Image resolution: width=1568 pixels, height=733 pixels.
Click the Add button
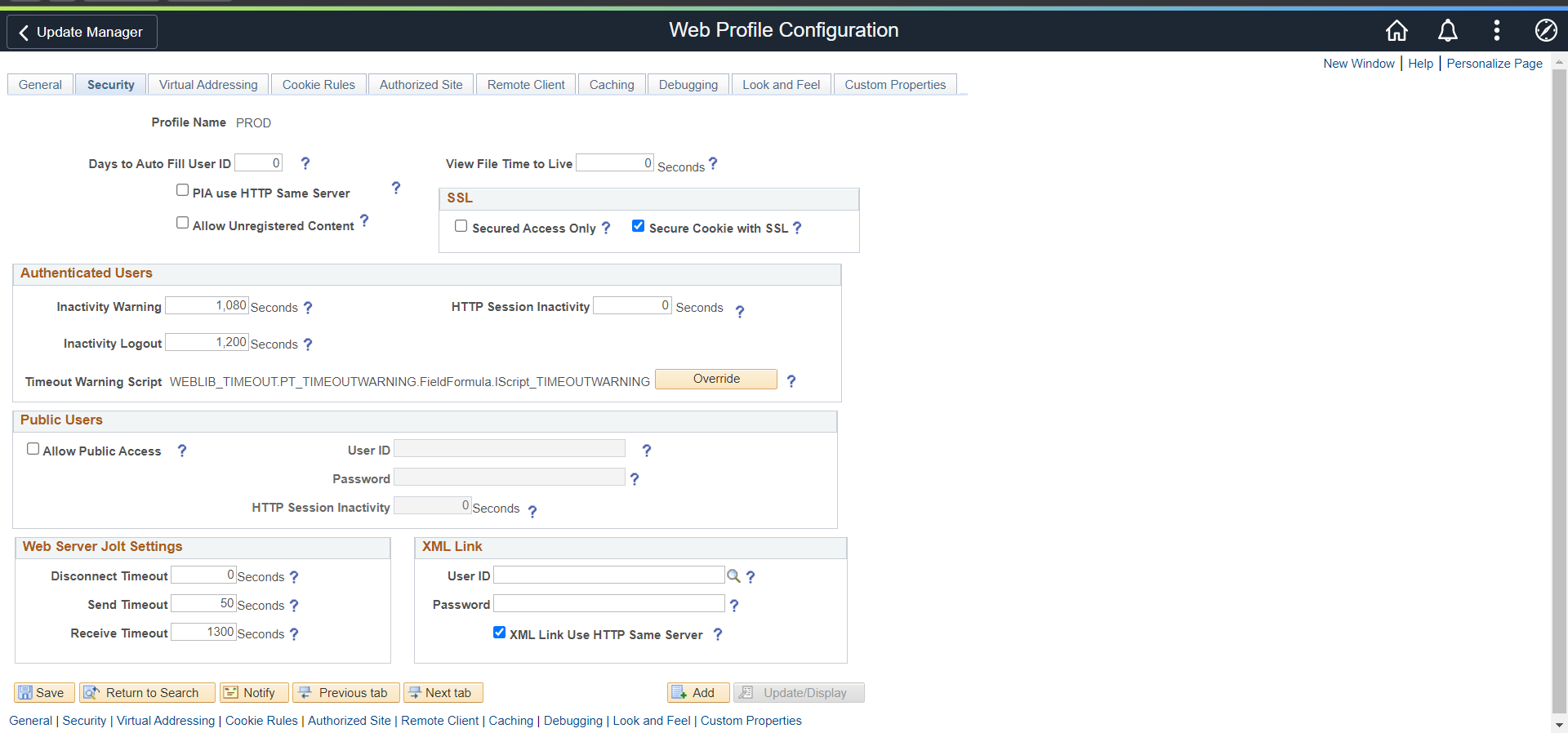[x=698, y=692]
